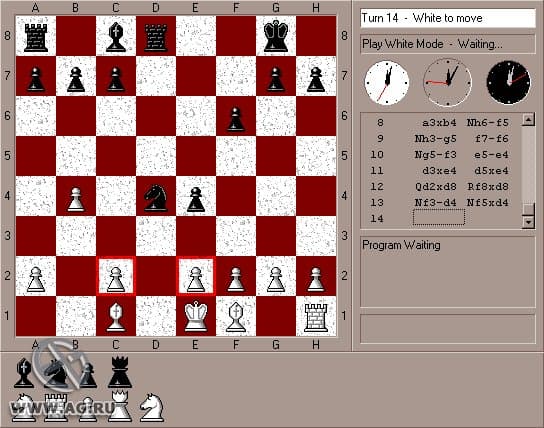Click the empty e3 square
The height and width of the screenshot is (428, 544).
coord(196,236)
